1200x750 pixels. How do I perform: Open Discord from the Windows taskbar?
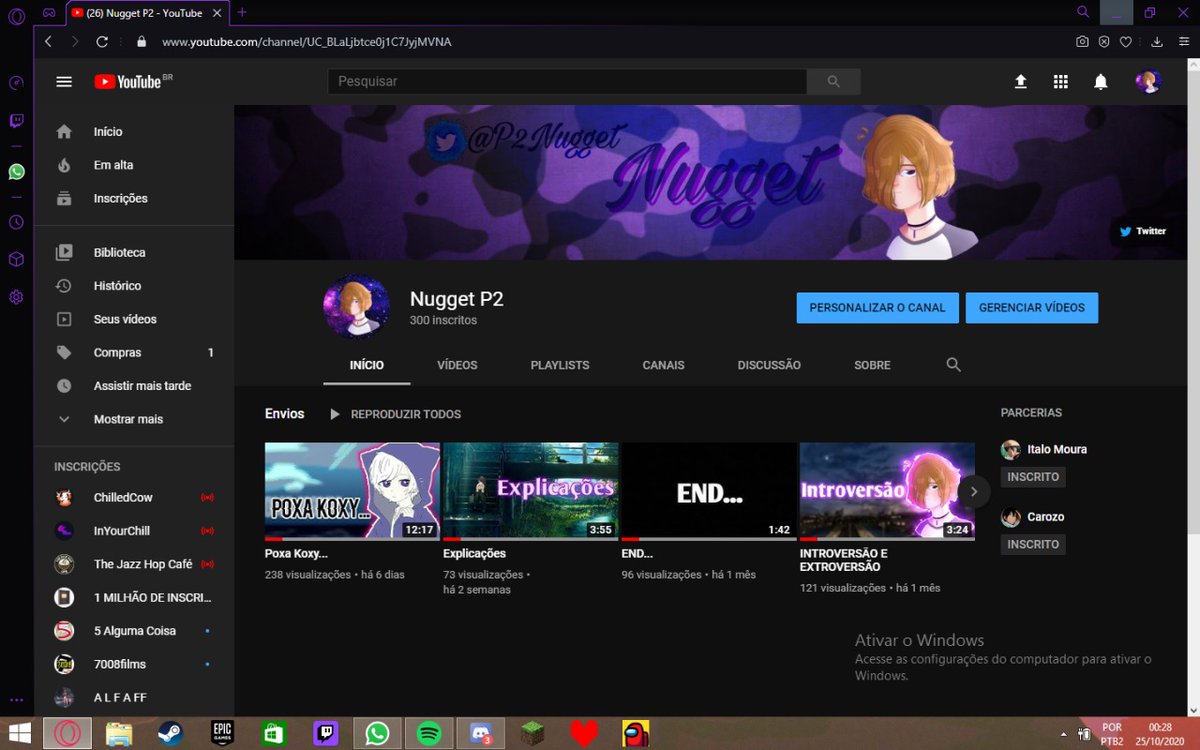[x=481, y=733]
